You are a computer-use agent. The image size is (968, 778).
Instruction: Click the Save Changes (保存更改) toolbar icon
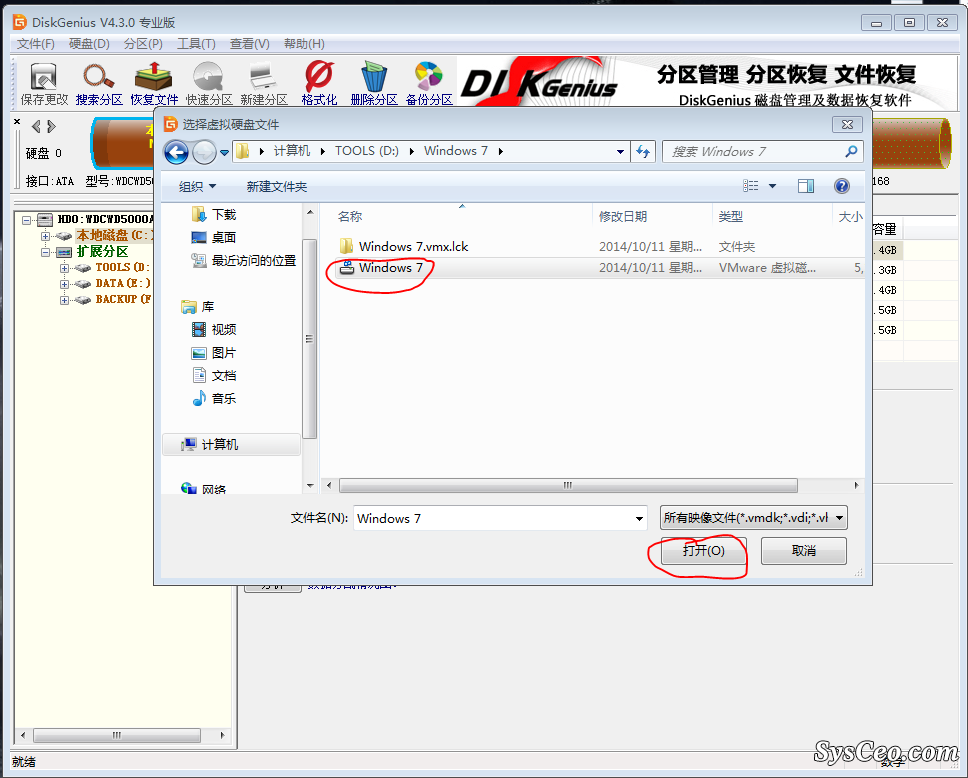tap(44, 83)
